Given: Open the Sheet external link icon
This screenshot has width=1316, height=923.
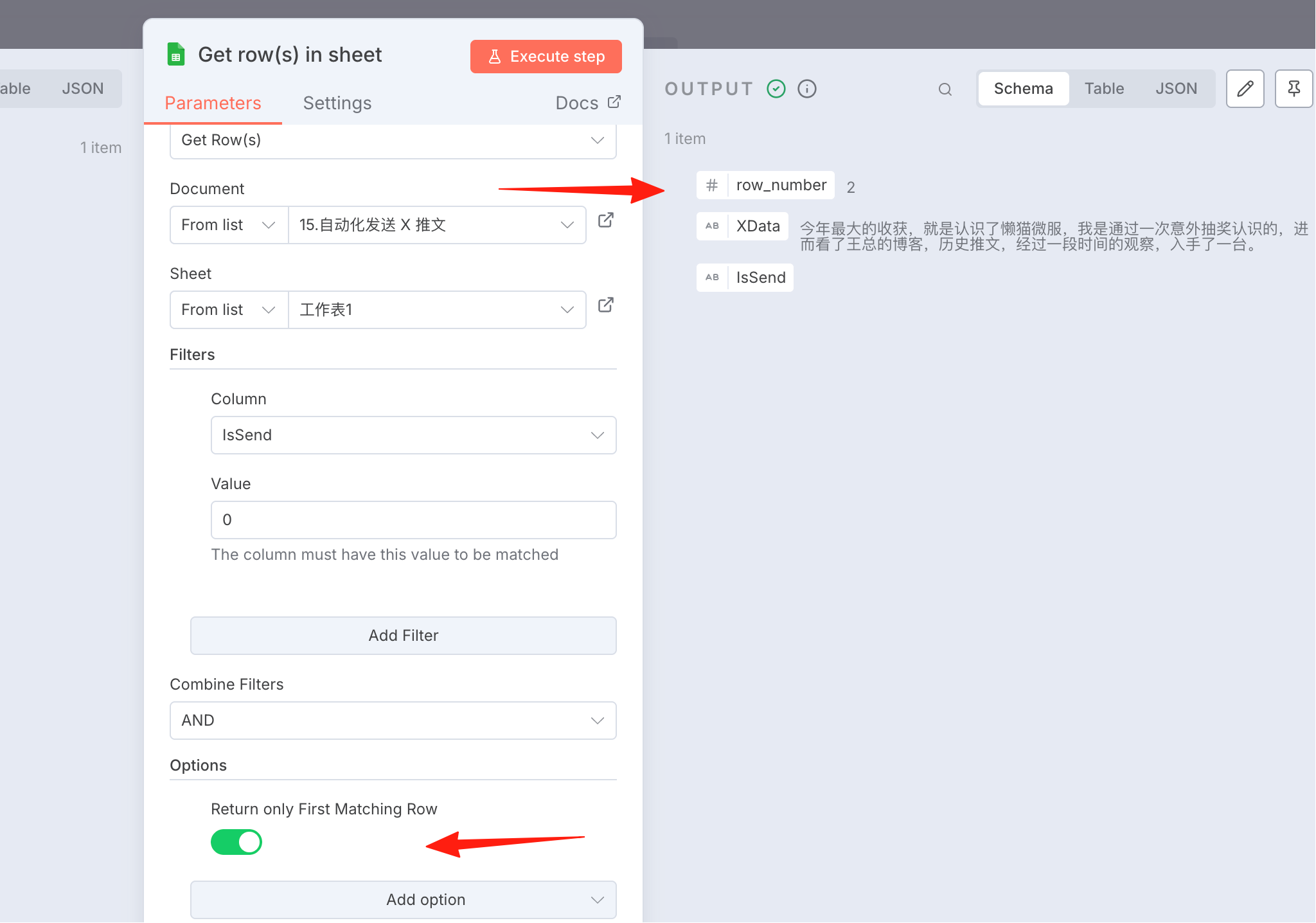Looking at the screenshot, I should tap(605, 305).
